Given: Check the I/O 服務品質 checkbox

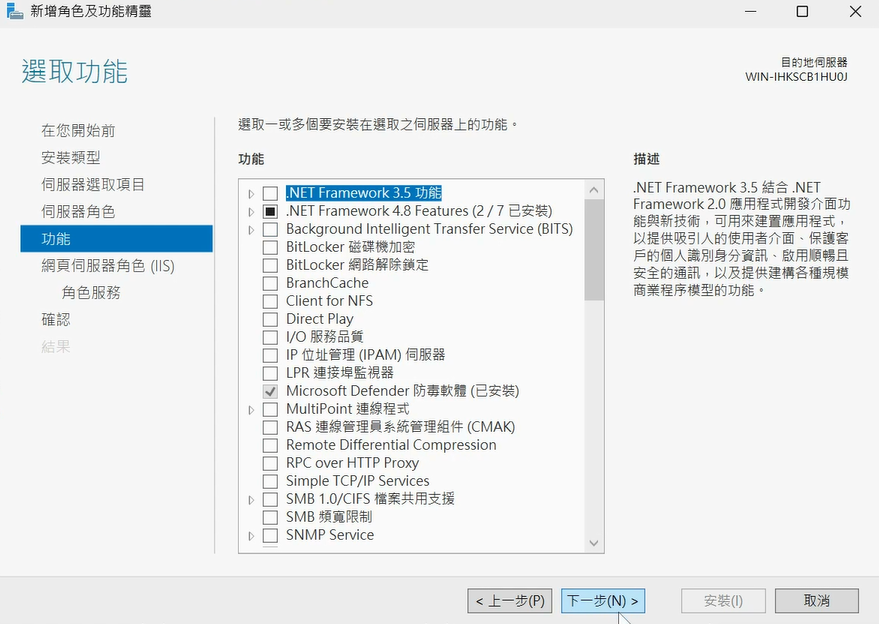Looking at the screenshot, I should coord(270,337).
